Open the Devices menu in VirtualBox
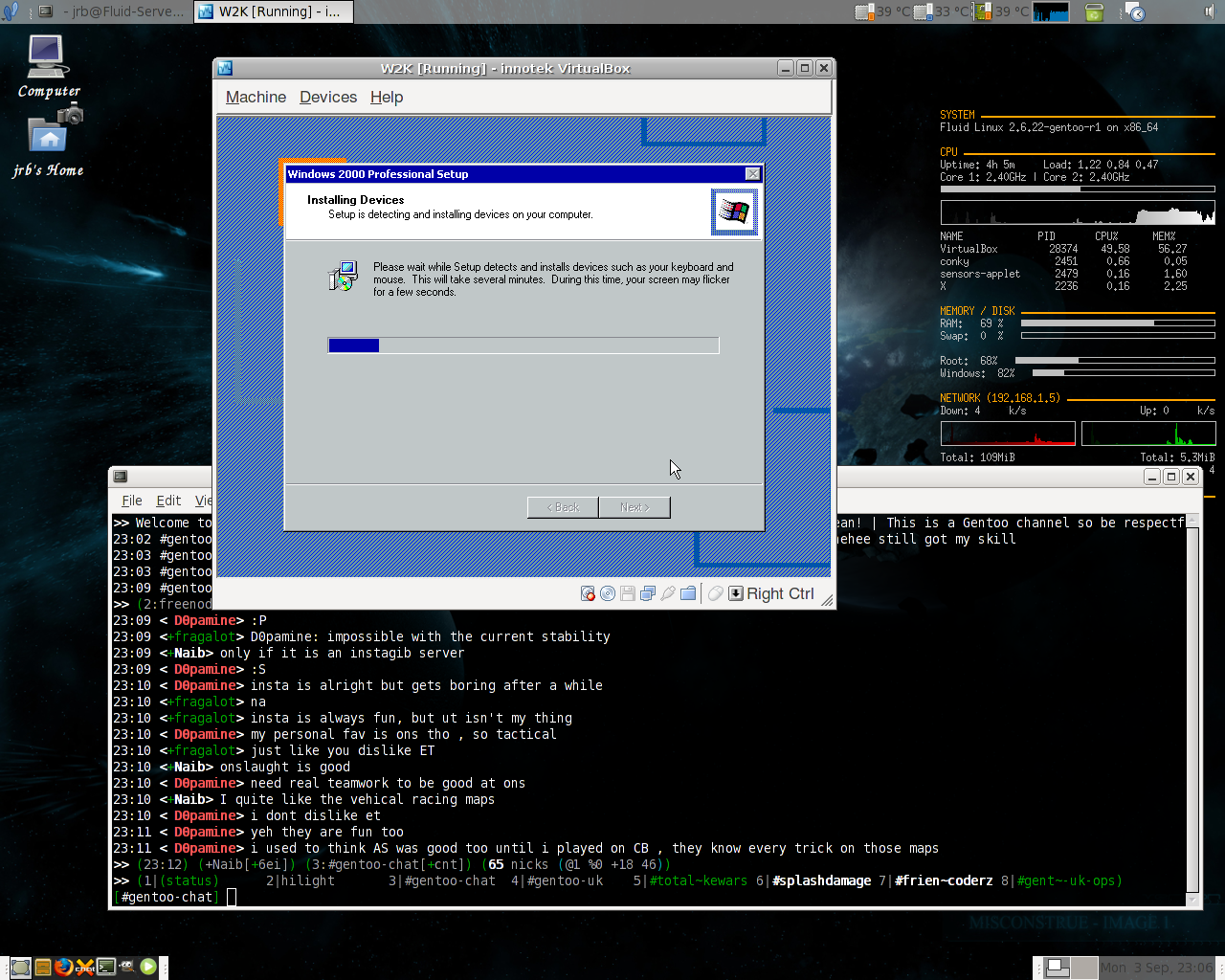 click(x=328, y=97)
